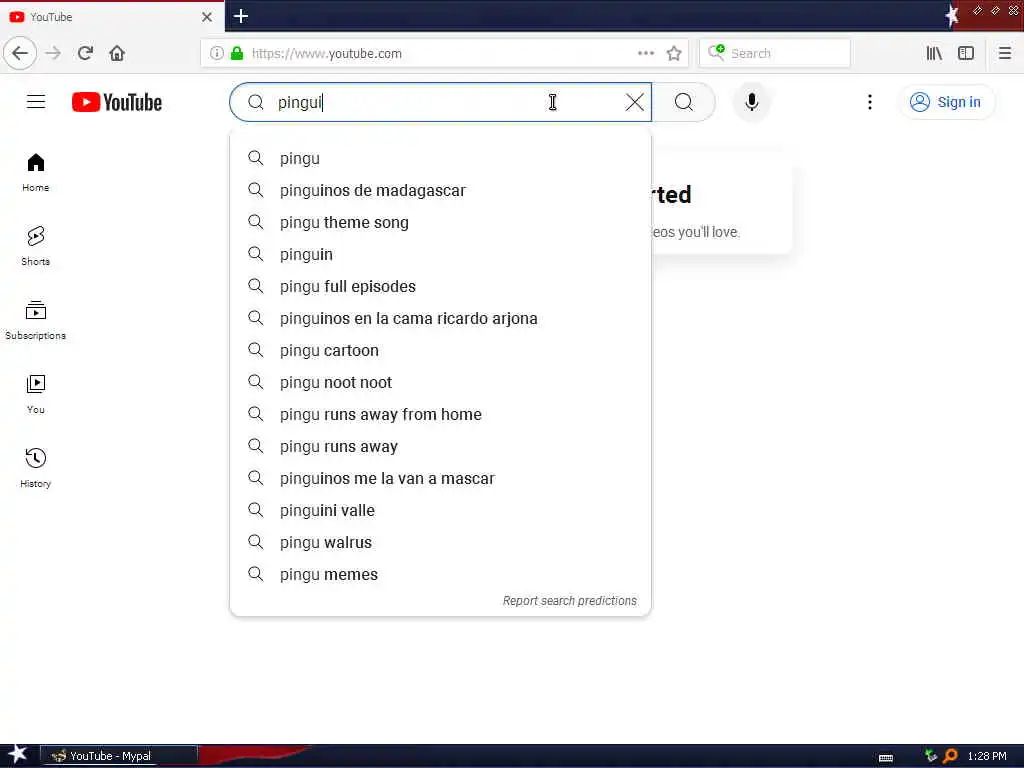Choose suggestion "pingu noot noot"
The width and height of the screenshot is (1024, 768).
(441, 382)
